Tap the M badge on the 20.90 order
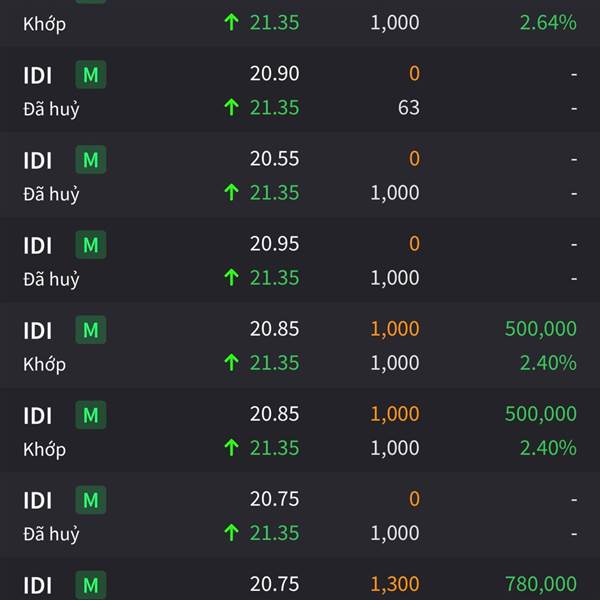The image size is (600, 600). tap(91, 75)
